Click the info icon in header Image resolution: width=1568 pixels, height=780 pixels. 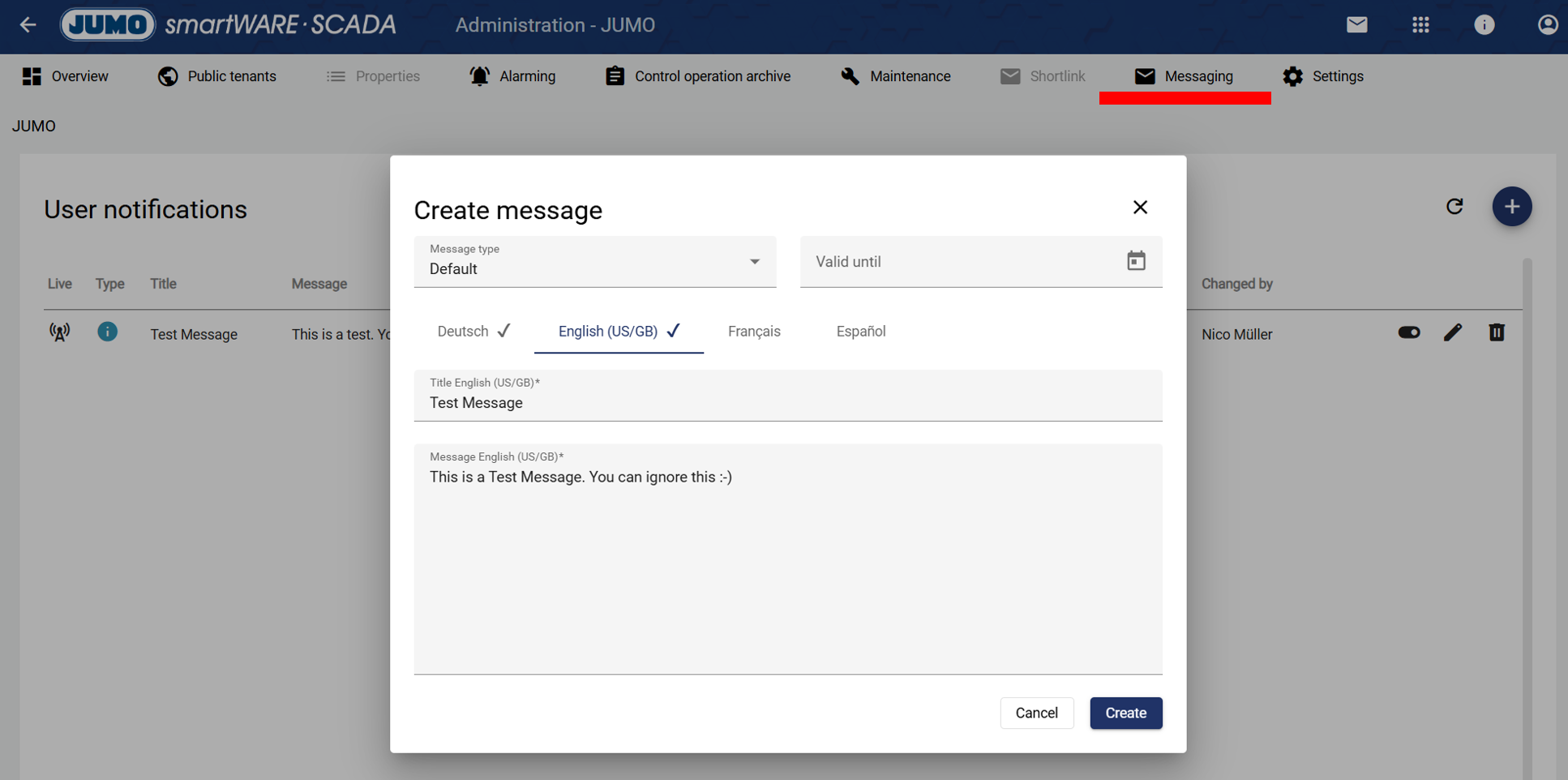coord(1484,25)
